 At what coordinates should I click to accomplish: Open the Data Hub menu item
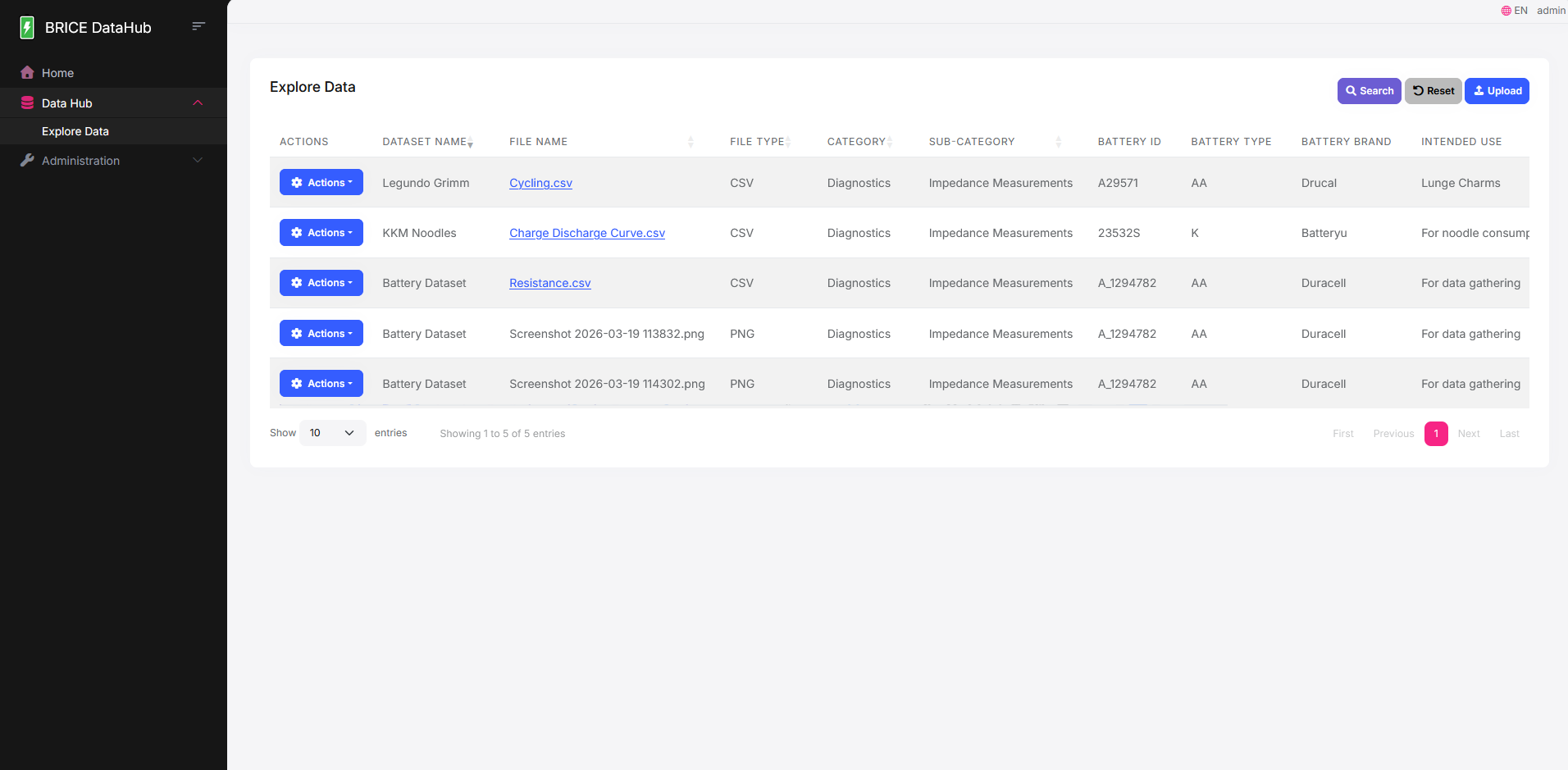tap(113, 103)
